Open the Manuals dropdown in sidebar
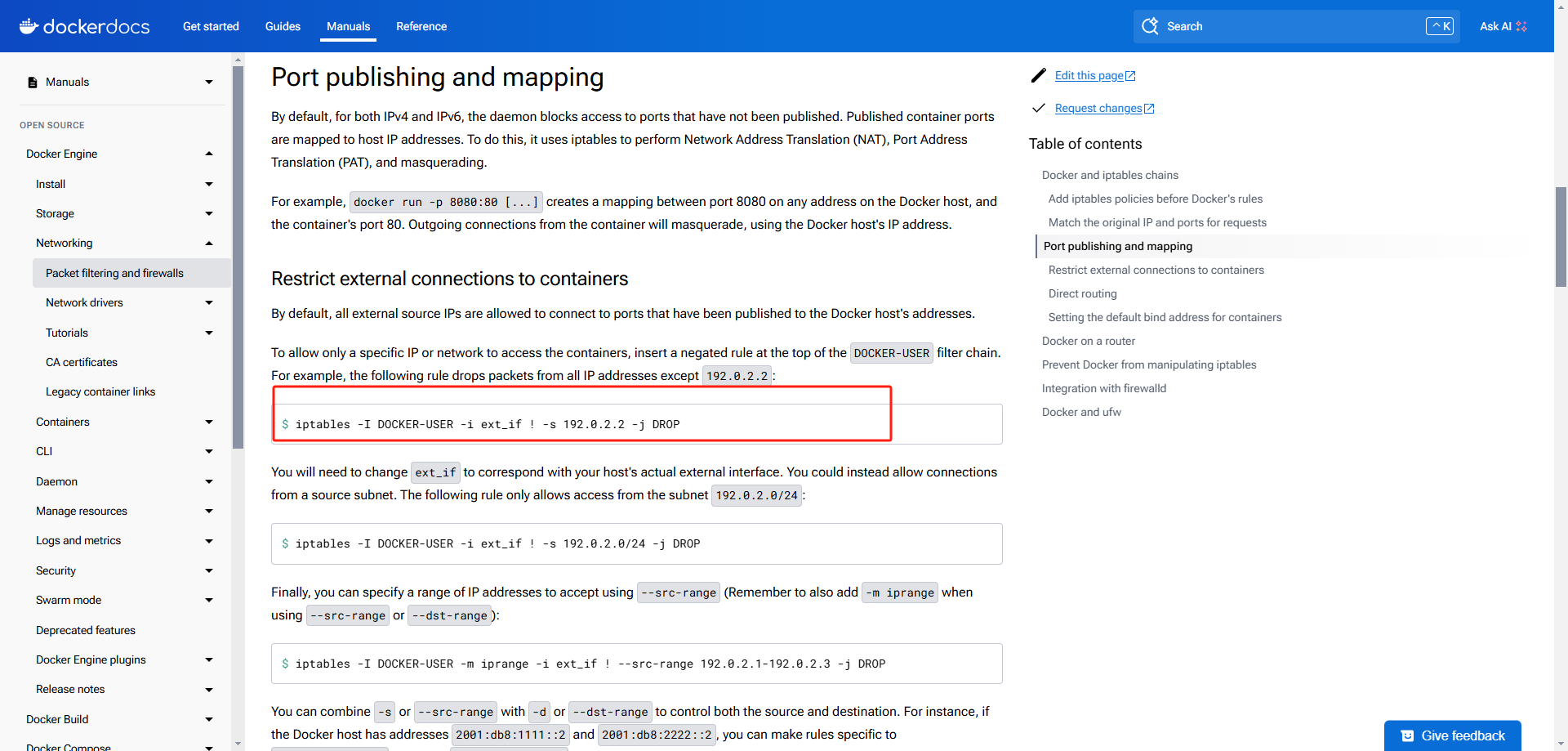The image size is (1568, 751). point(209,83)
